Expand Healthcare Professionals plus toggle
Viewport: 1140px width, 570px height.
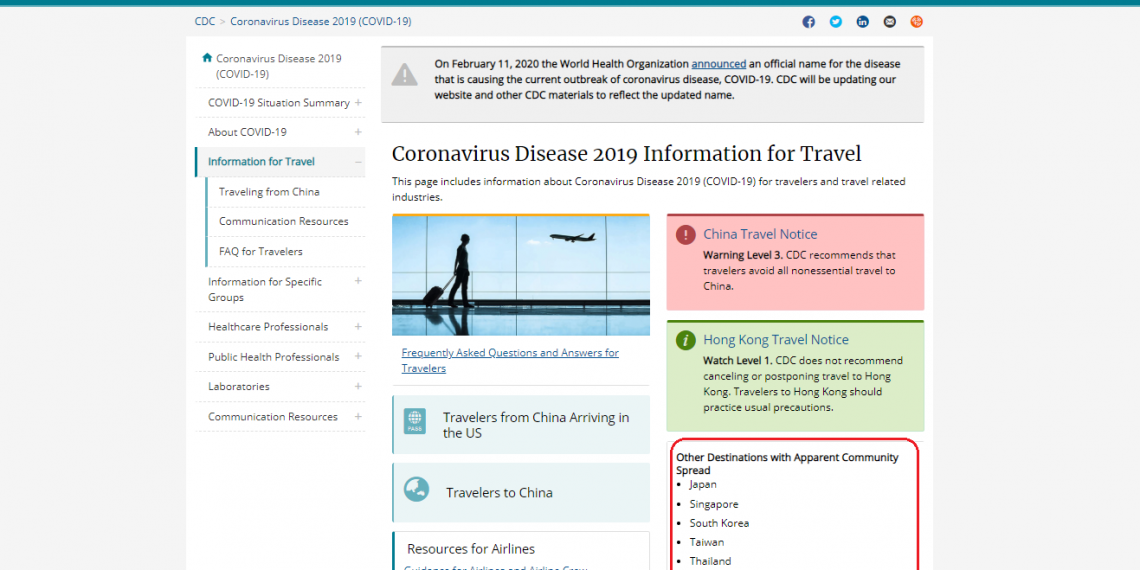click(358, 327)
